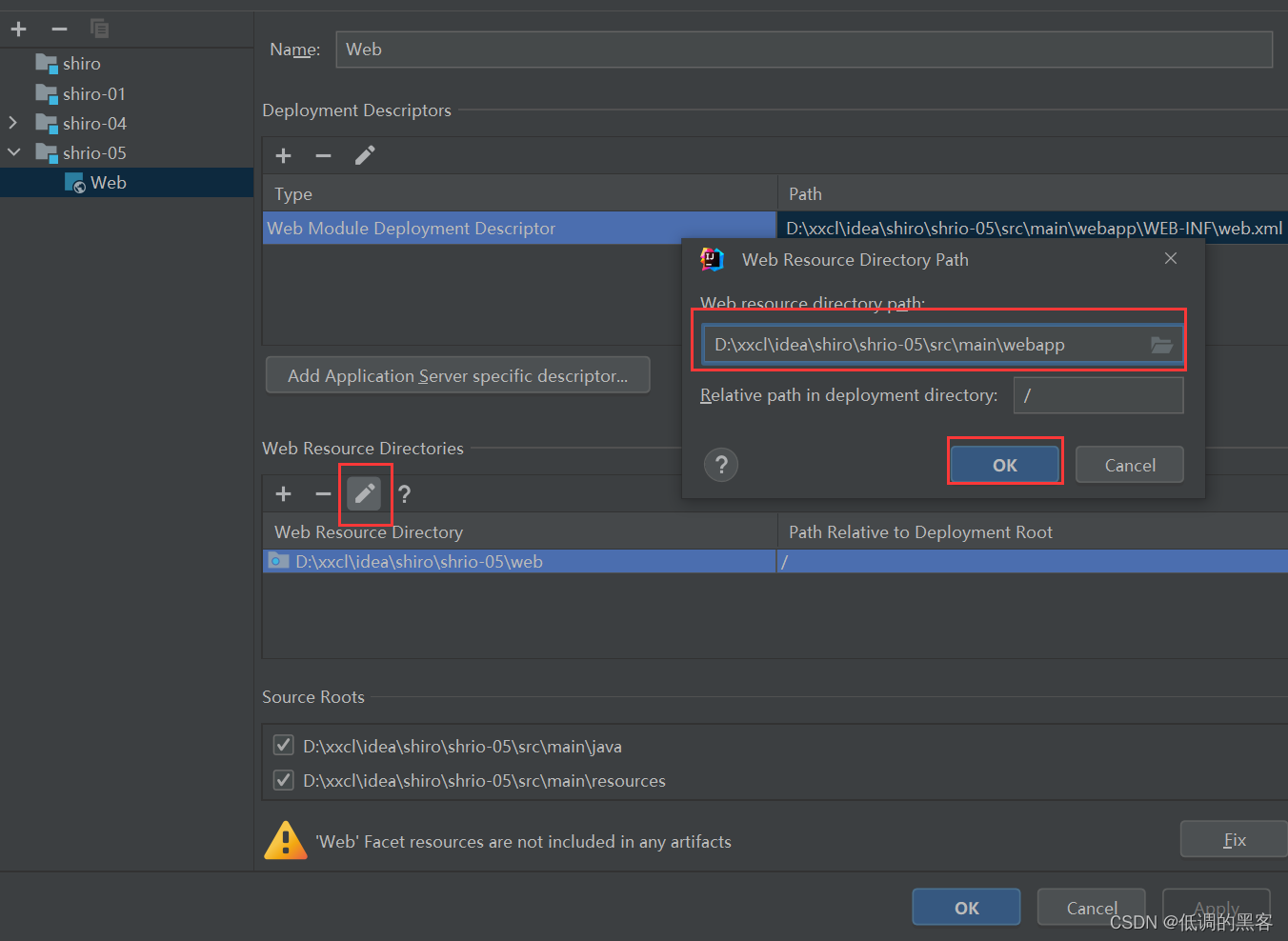Viewport: 1288px width, 941px height.
Task: Close the Web Resource Directory Path dialog
Action: click(1171, 259)
